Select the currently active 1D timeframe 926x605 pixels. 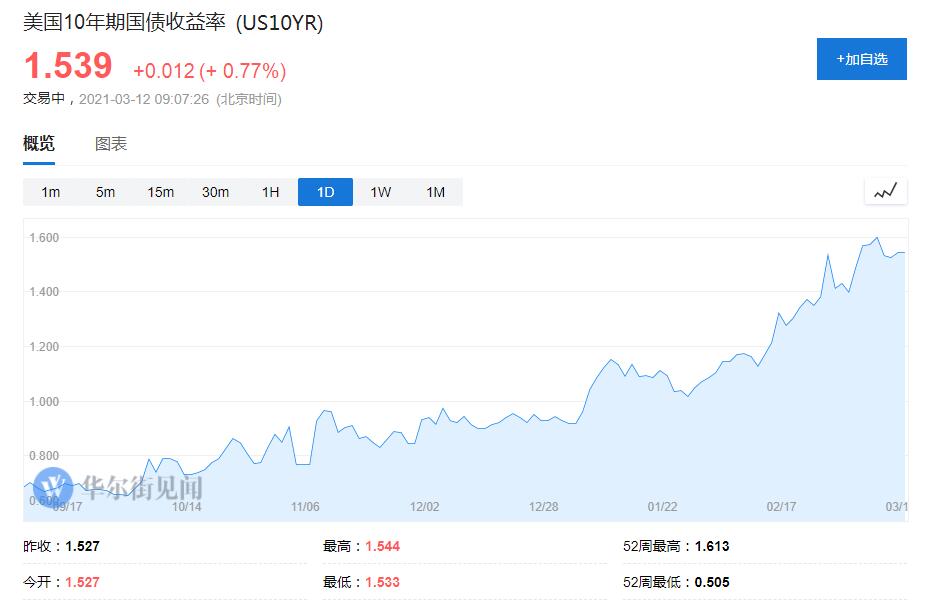[x=324, y=191]
